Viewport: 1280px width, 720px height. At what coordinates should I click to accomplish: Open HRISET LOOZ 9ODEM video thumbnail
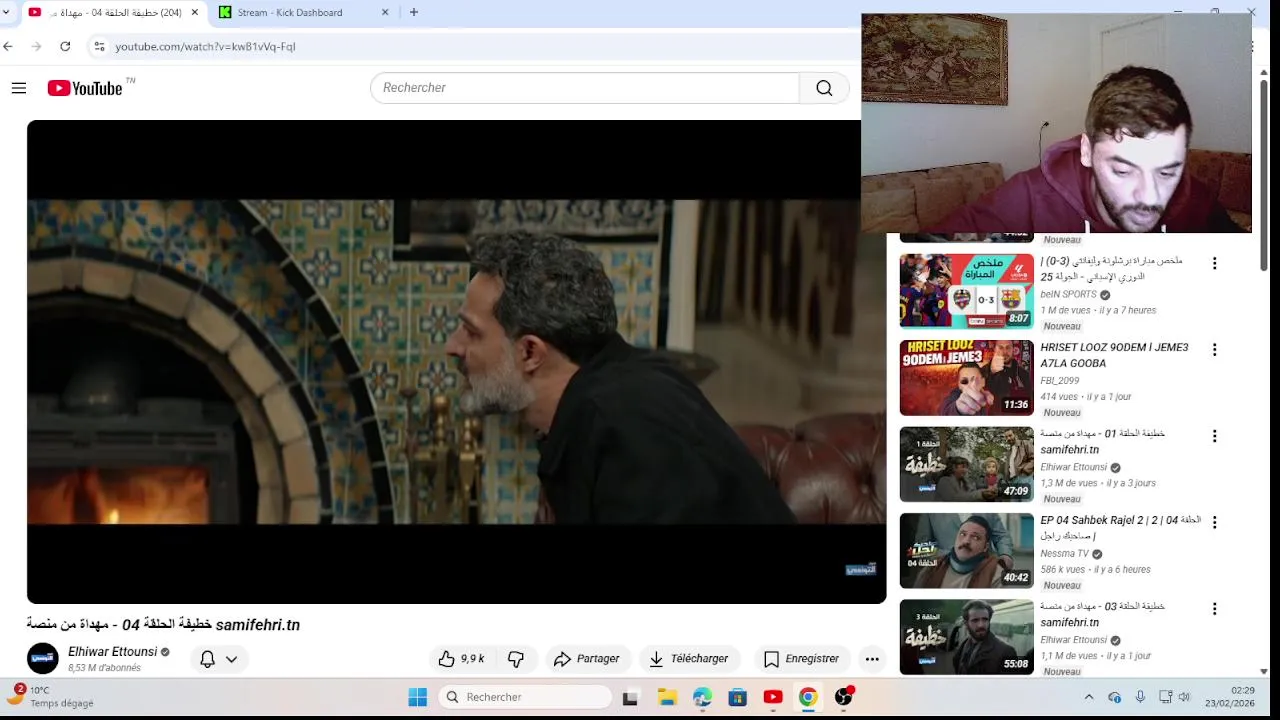966,378
